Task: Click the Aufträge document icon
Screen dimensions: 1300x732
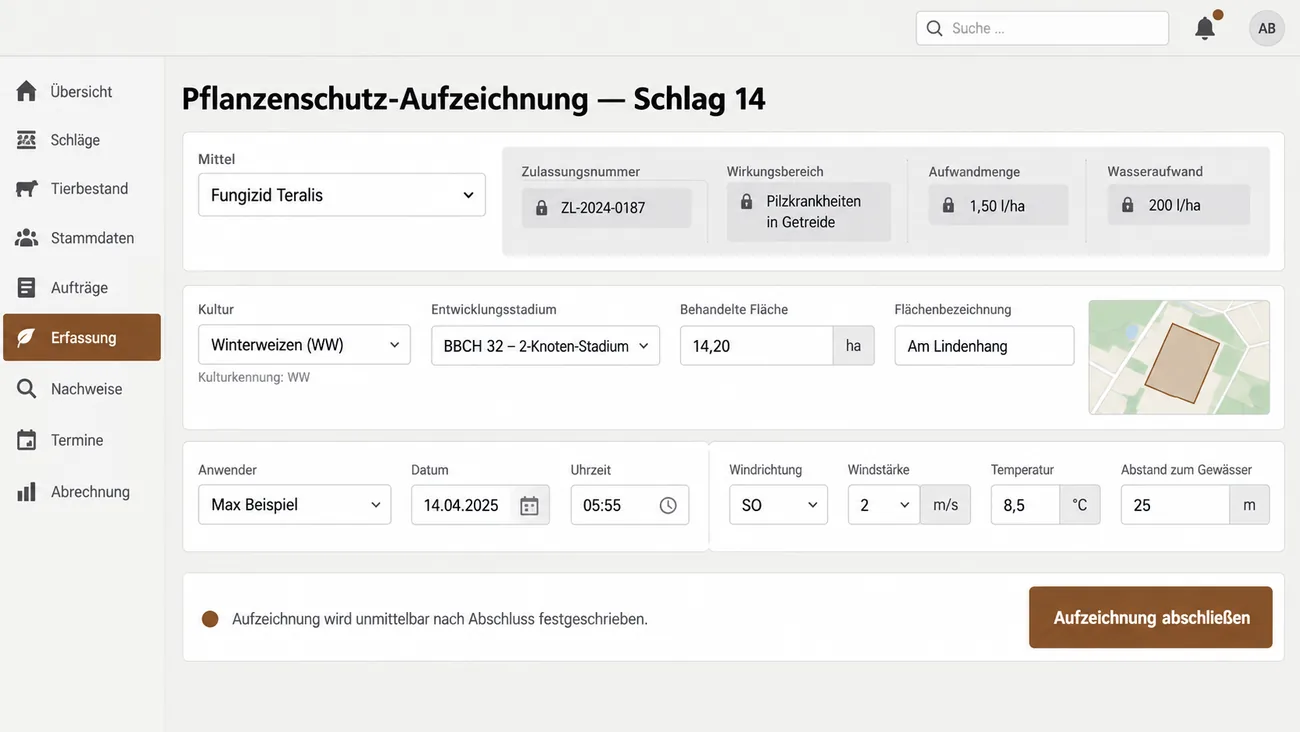Action: pyautogui.click(x=27, y=288)
